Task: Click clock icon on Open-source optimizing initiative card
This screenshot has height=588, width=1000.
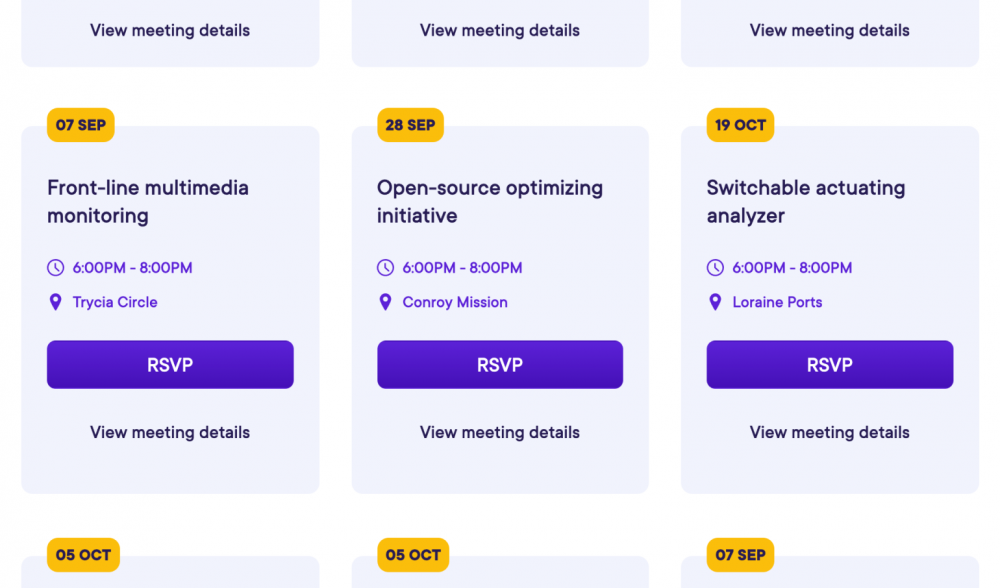Action: [385, 268]
